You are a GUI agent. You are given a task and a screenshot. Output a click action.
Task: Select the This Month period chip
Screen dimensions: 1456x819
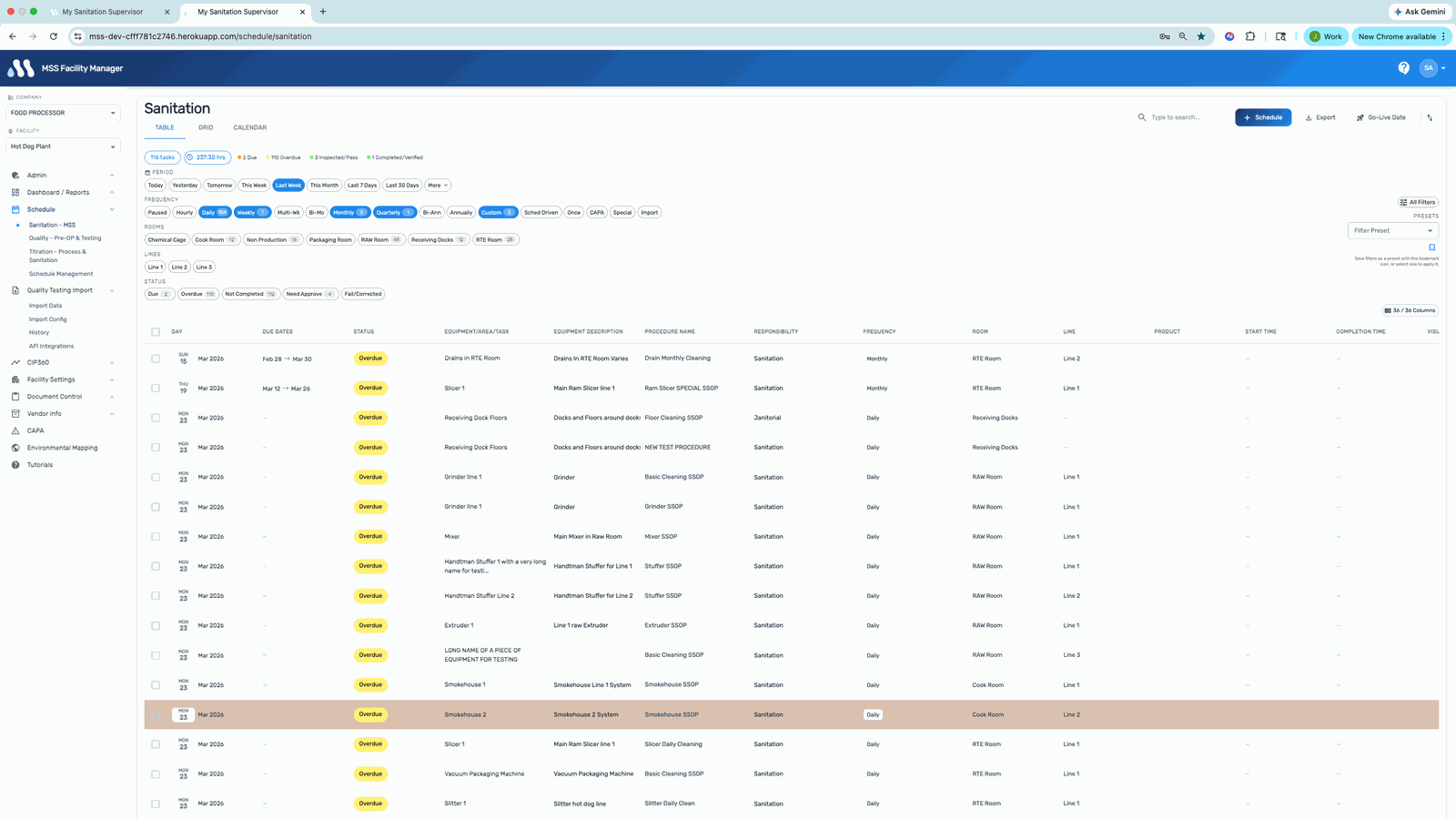pyautogui.click(x=324, y=185)
